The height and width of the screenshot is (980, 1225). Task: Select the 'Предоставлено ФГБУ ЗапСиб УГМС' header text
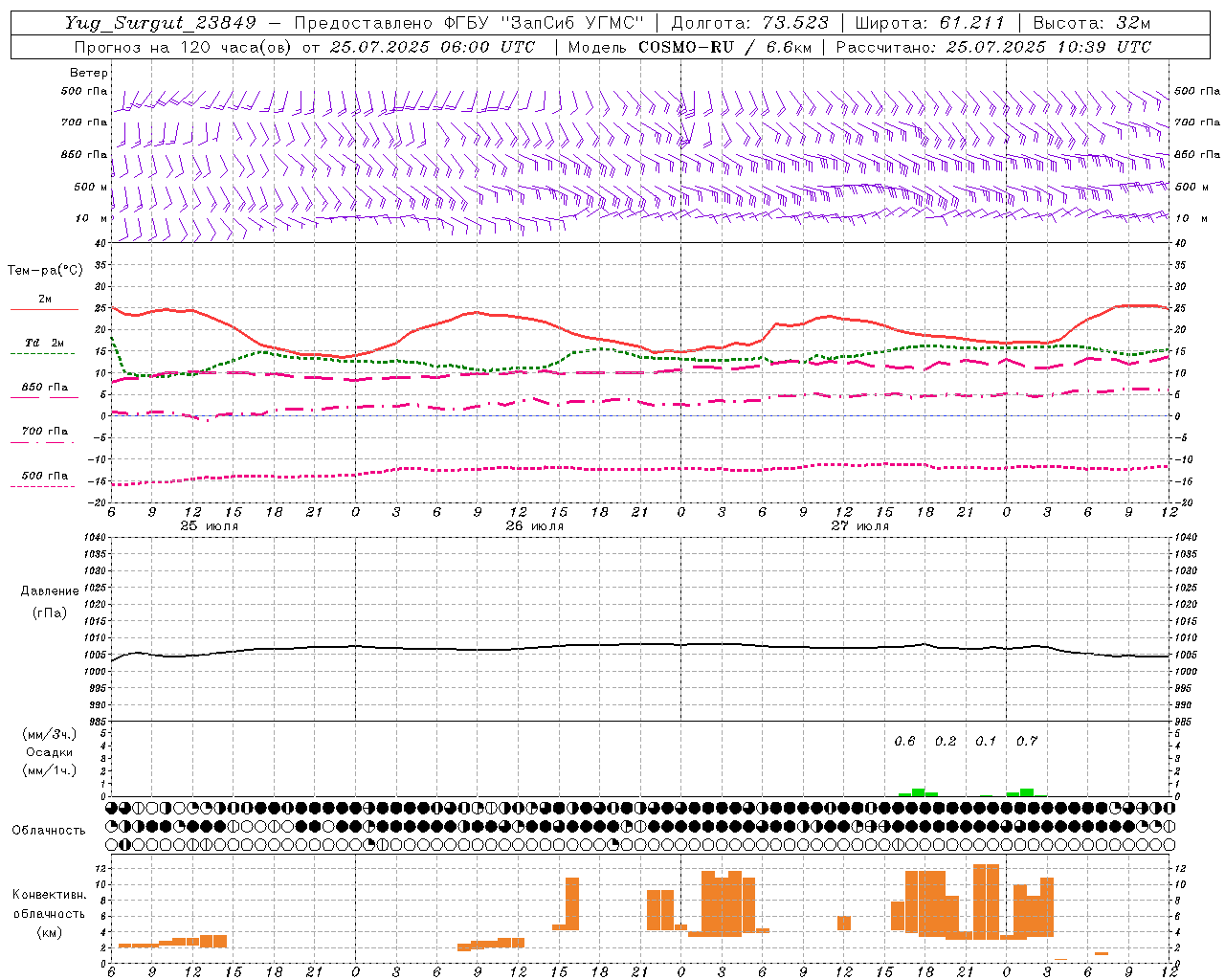pyautogui.click(x=469, y=23)
